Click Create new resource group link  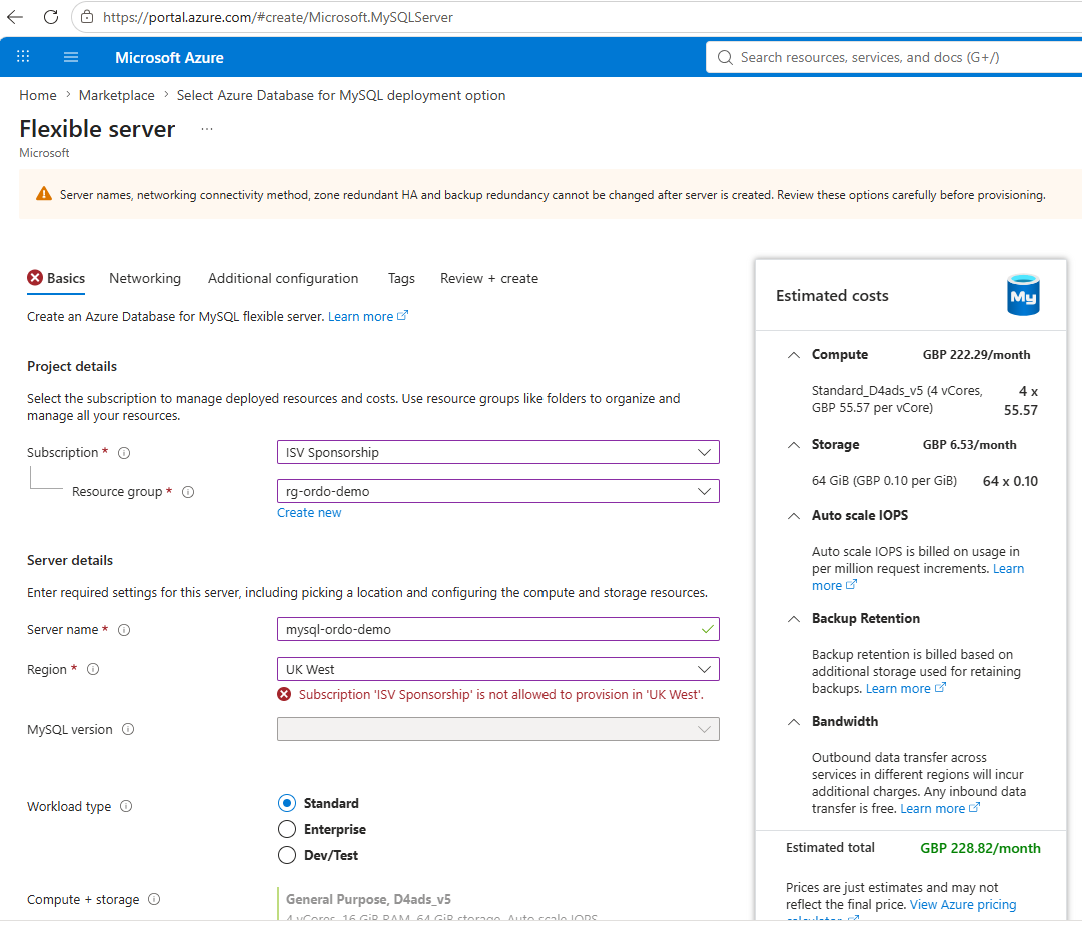(309, 513)
